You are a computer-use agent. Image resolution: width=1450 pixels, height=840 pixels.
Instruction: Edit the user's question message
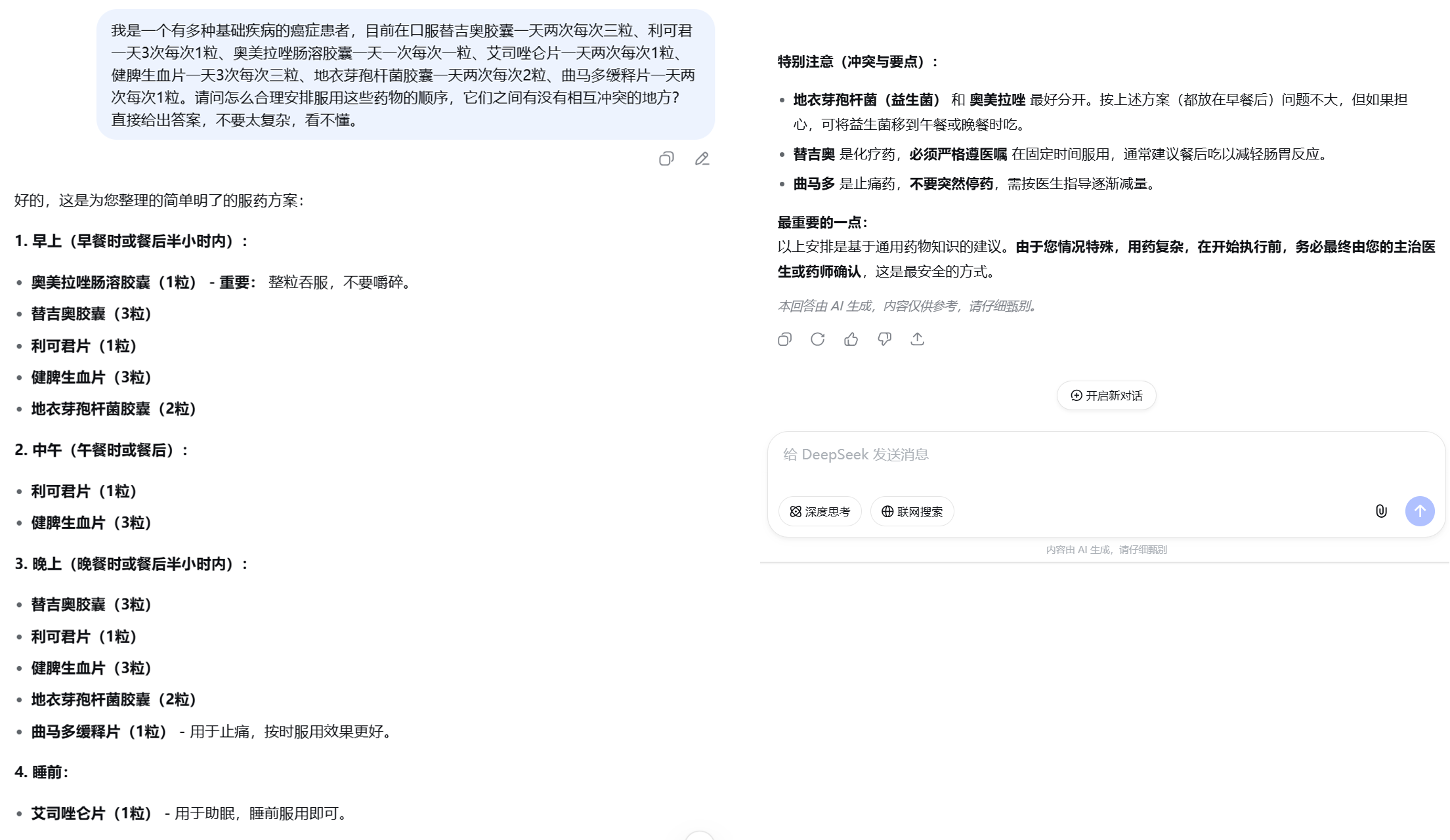pyautogui.click(x=702, y=159)
